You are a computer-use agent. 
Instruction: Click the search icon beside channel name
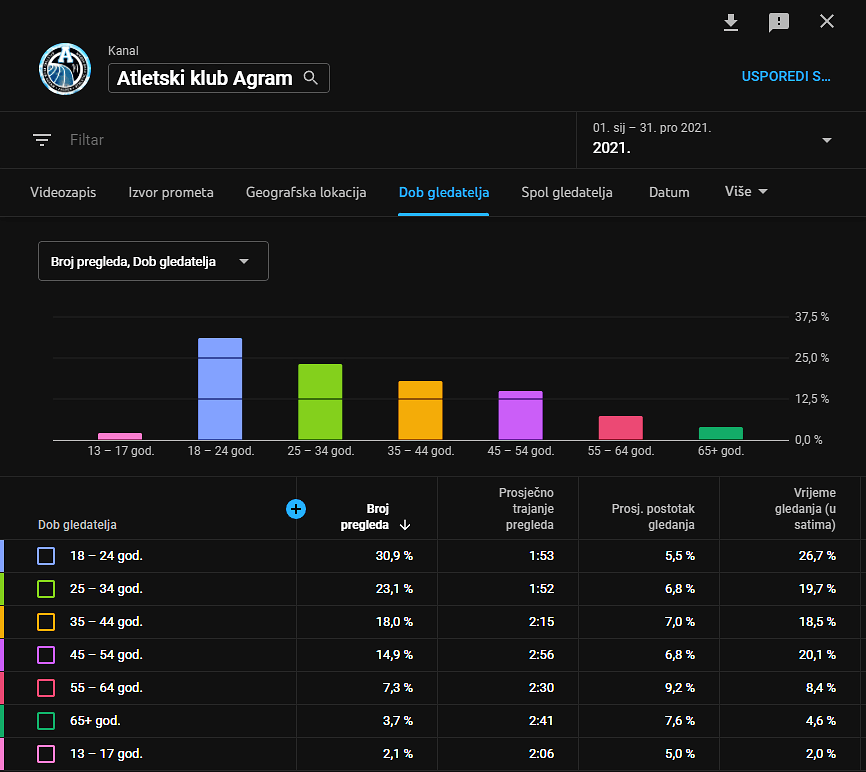tap(311, 78)
